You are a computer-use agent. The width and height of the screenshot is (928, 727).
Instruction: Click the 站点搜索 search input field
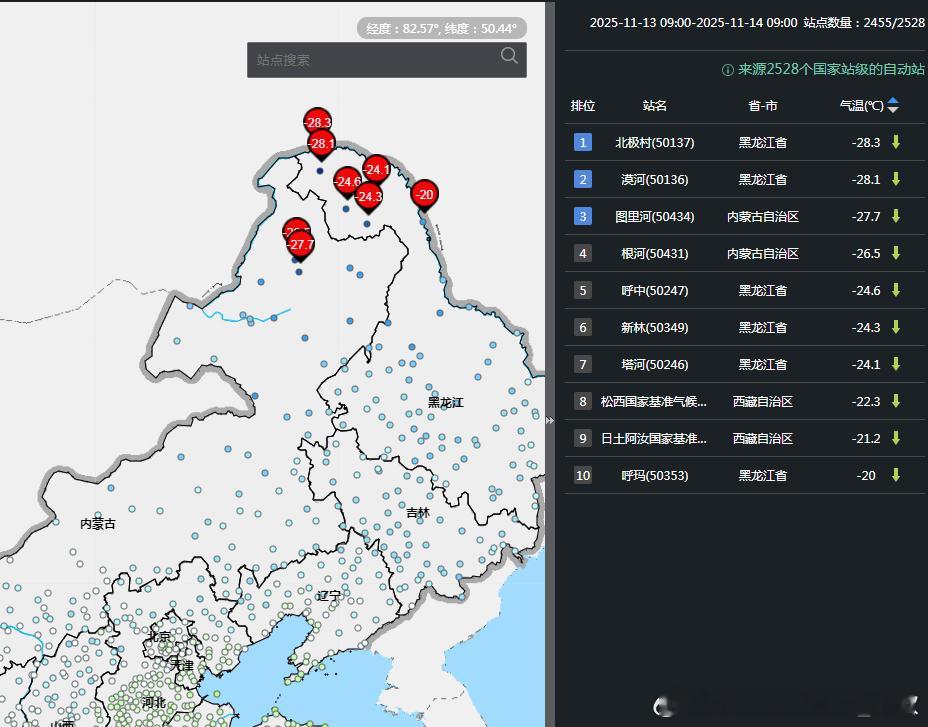(370, 60)
